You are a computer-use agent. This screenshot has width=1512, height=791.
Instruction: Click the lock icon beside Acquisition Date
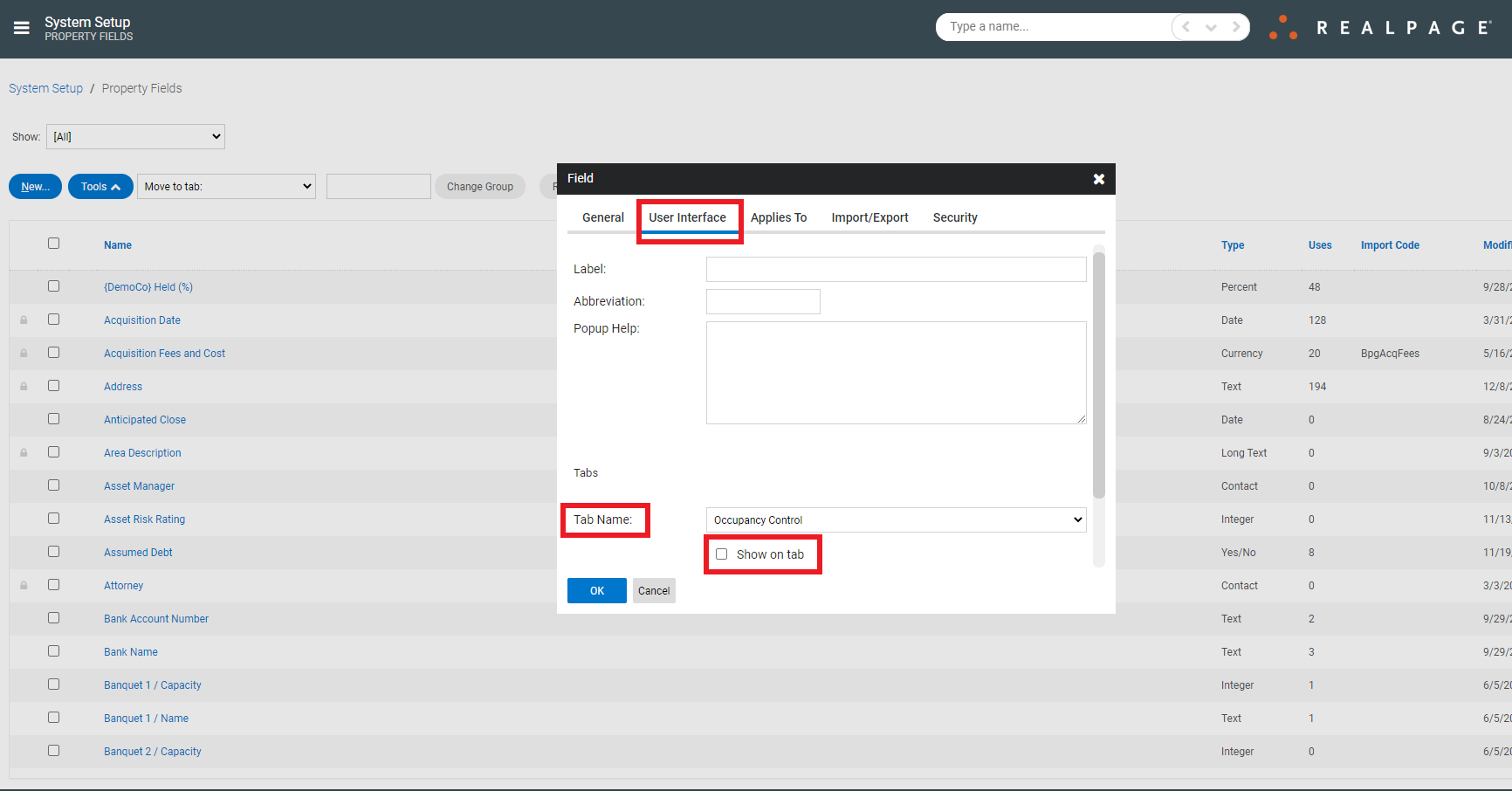click(x=24, y=320)
